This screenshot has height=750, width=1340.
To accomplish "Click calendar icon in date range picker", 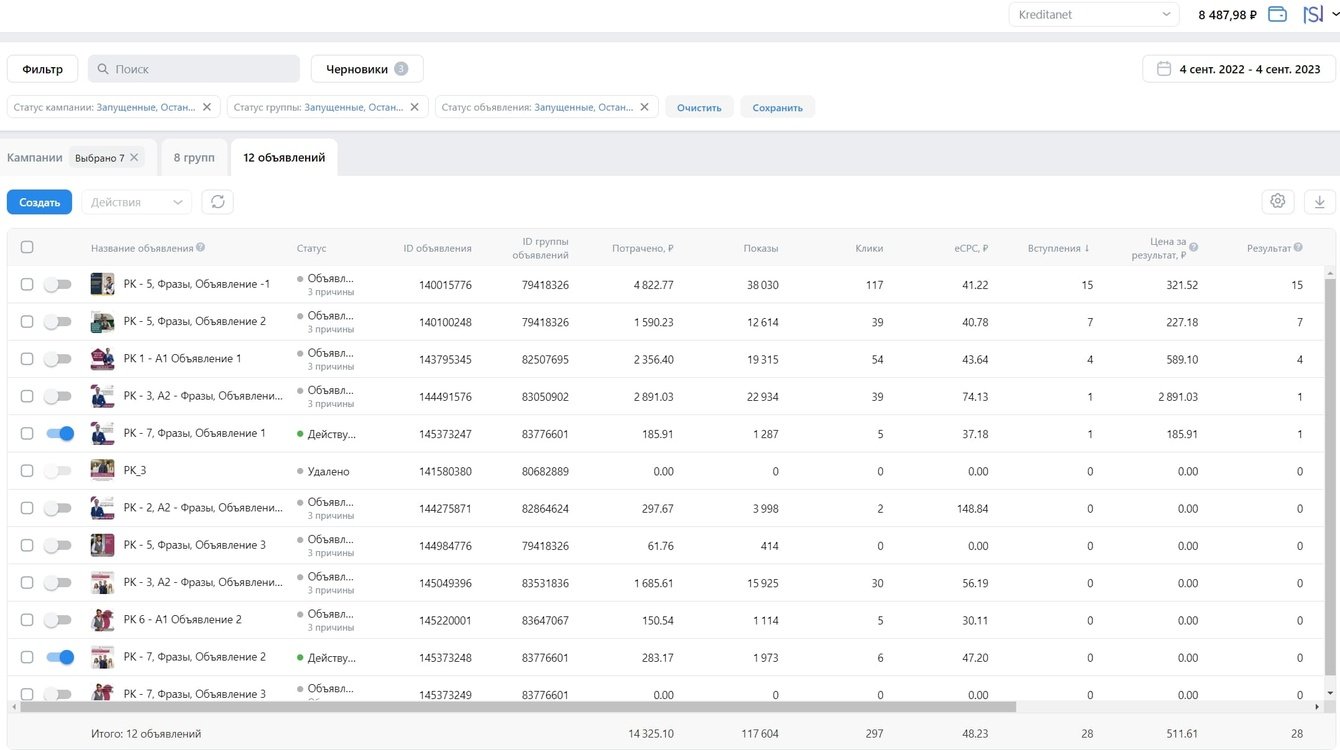I will tap(1163, 69).
